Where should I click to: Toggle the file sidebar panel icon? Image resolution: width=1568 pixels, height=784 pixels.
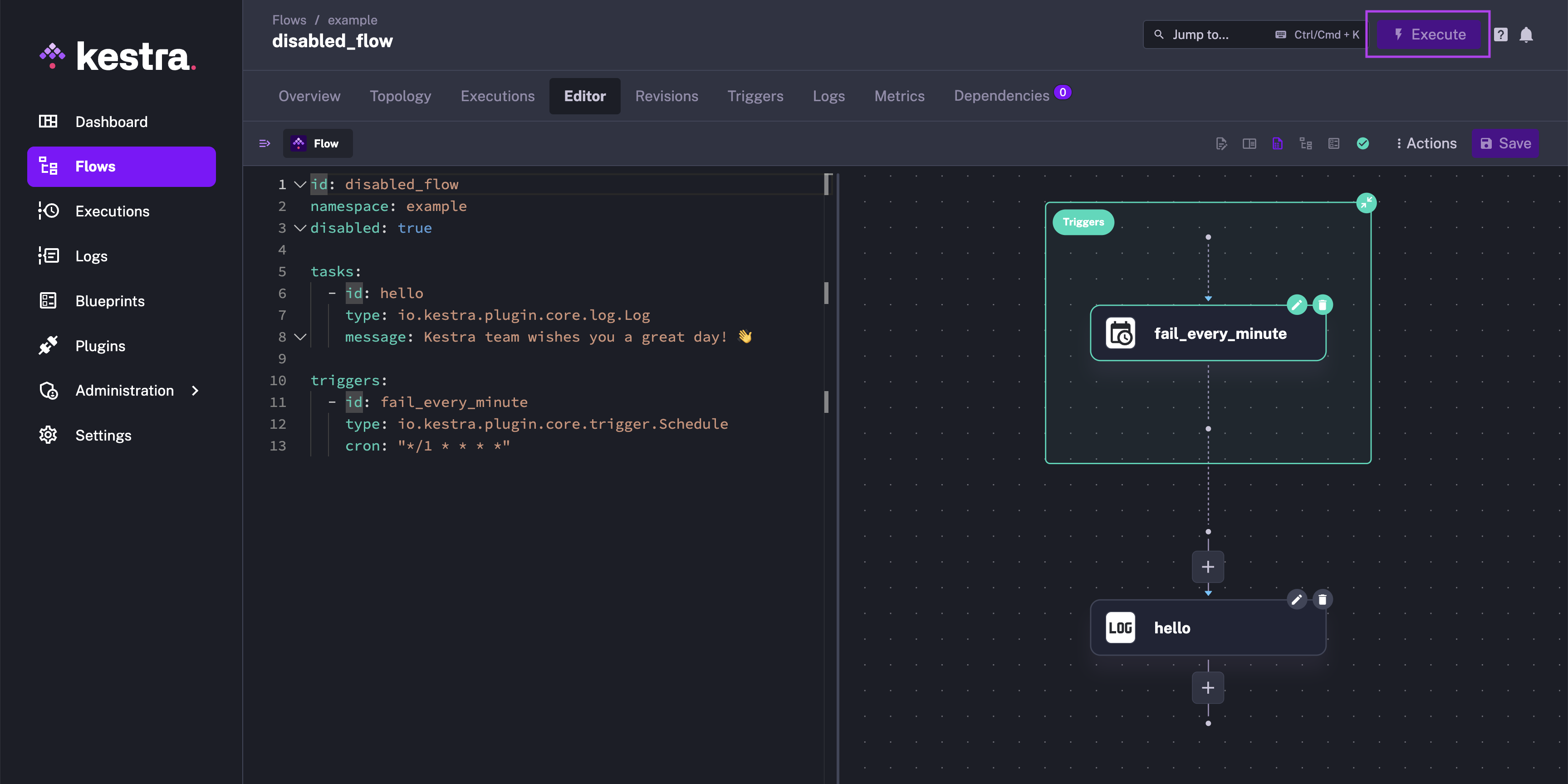point(264,144)
